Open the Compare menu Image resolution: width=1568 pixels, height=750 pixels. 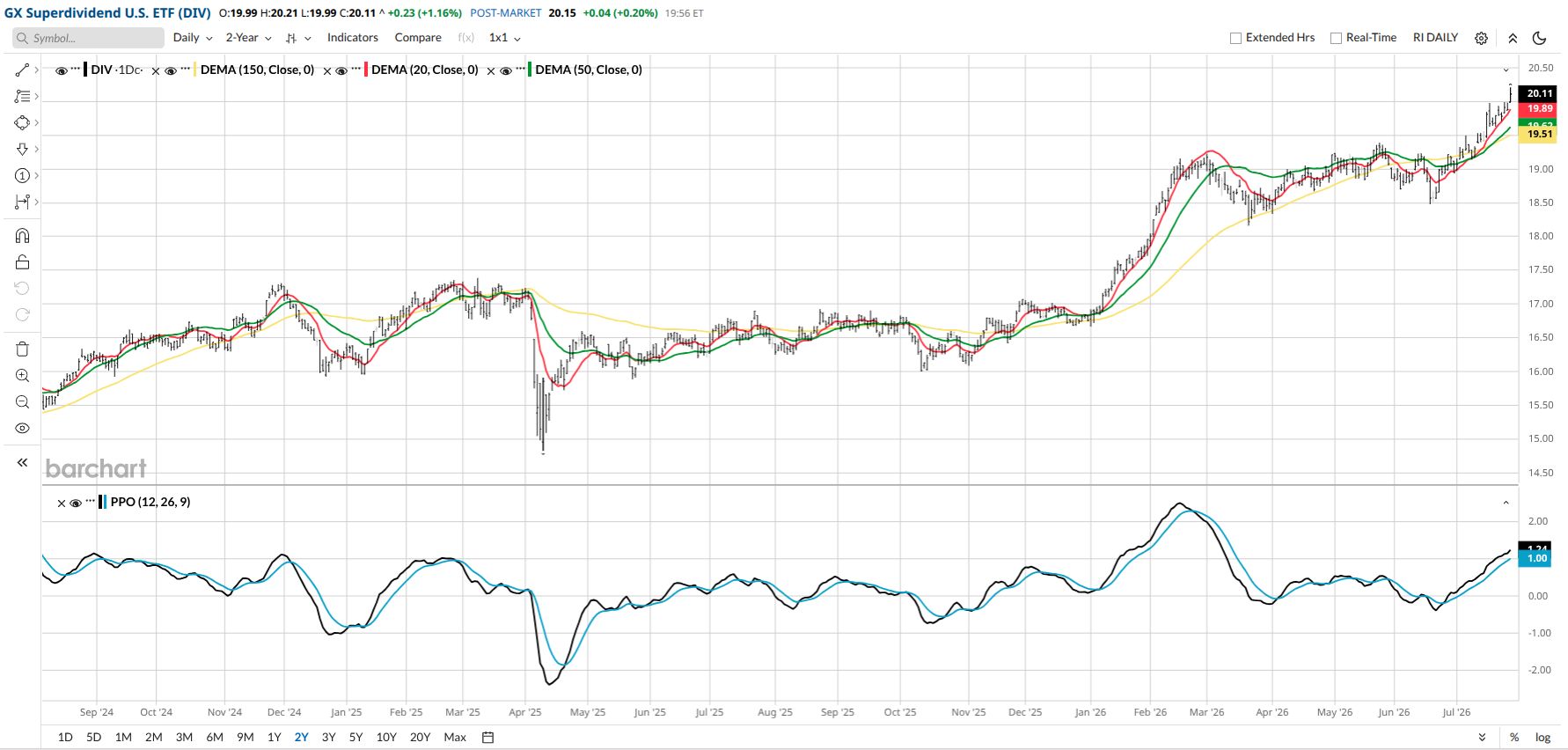click(x=418, y=38)
